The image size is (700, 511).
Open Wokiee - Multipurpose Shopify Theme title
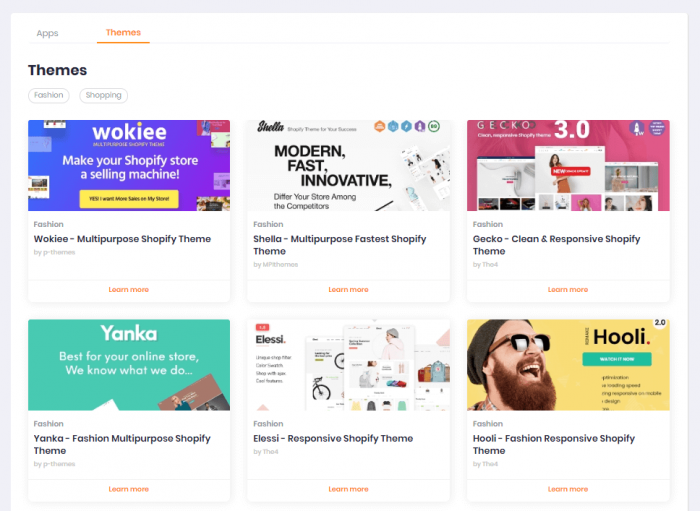point(122,239)
